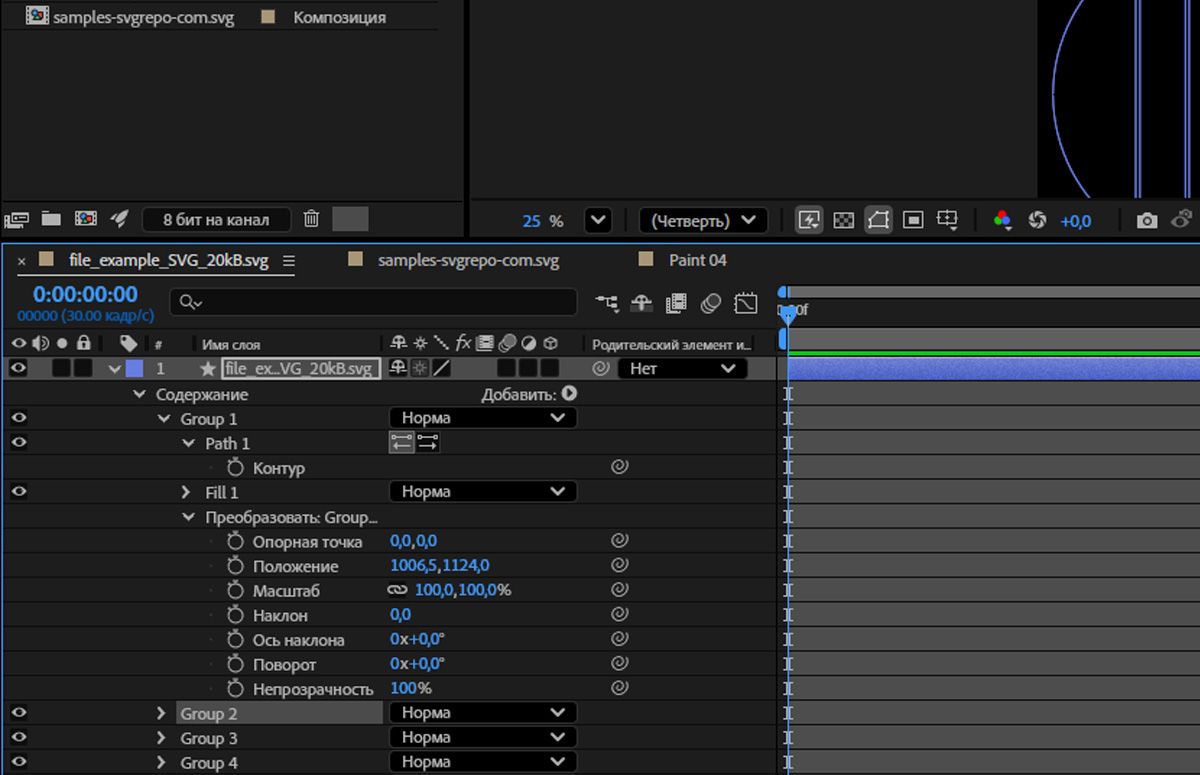Viewport: 1200px width, 775px height.
Task: Toggle visibility of Fill 1
Action: click(18, 491)
